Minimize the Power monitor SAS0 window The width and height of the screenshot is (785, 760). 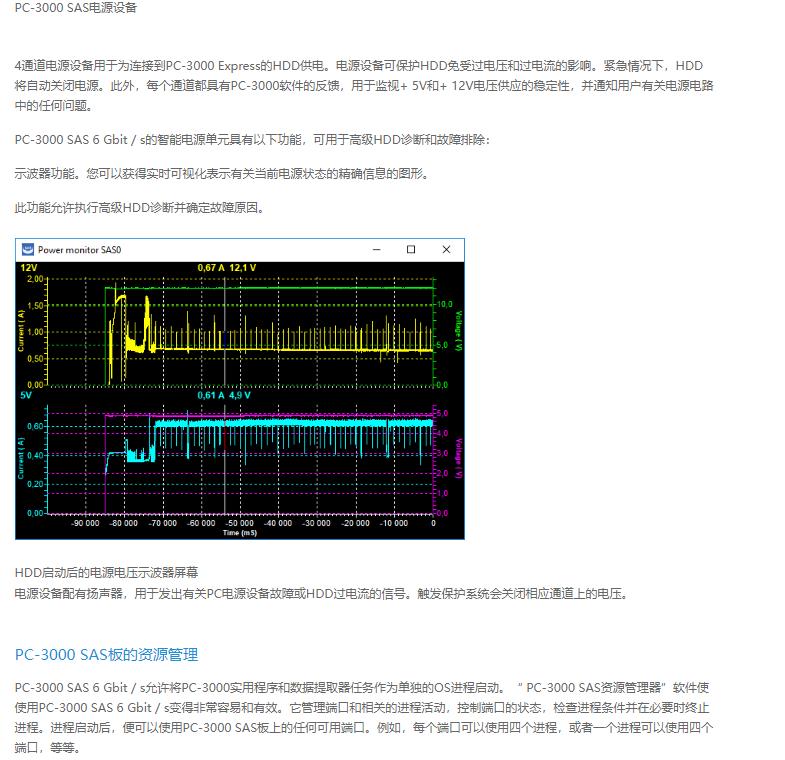pyautogui.click(x=376, y=249)
